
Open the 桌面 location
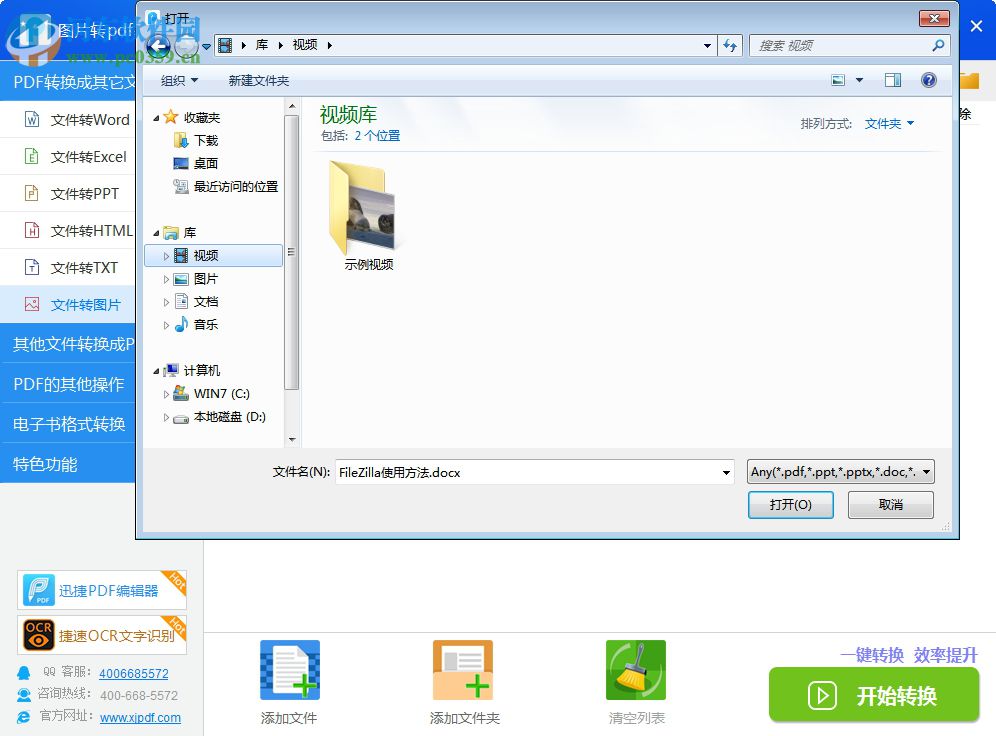(x=206, y=163)
